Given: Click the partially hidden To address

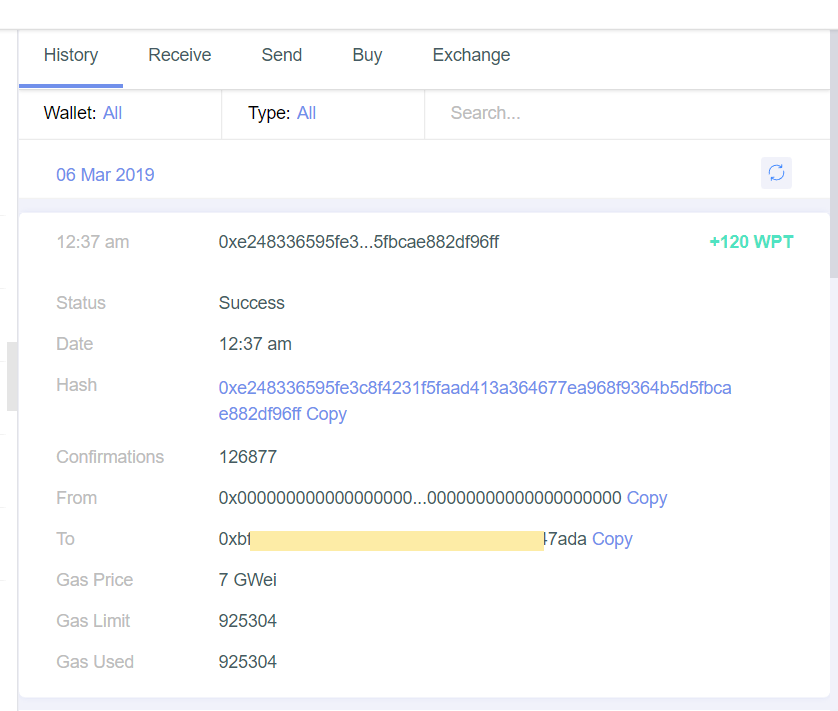Looking at the screenshot, I should point(400,539).
